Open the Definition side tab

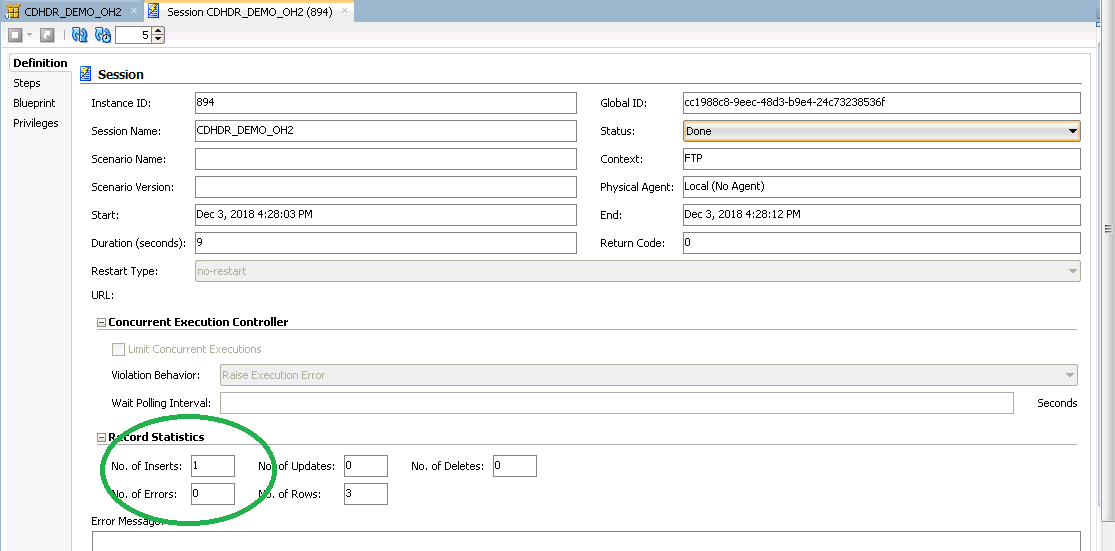pyautogui.click(x=41, y=63)
